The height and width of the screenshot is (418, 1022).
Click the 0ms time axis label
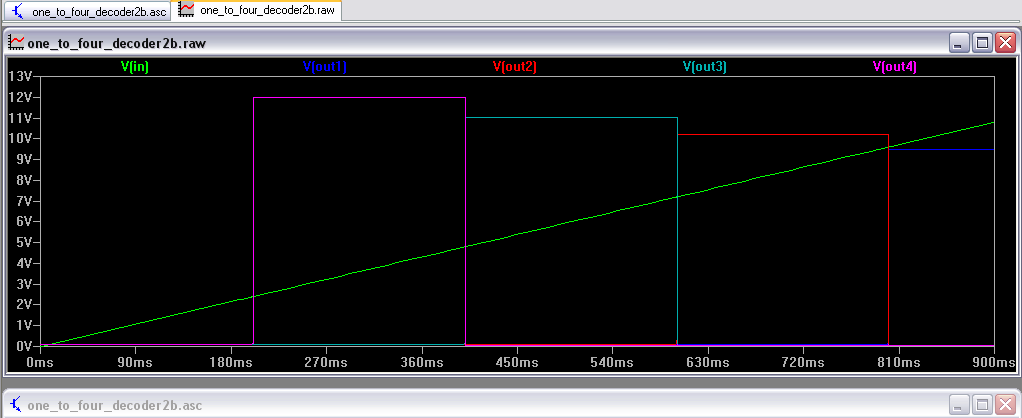coord(40,362)
